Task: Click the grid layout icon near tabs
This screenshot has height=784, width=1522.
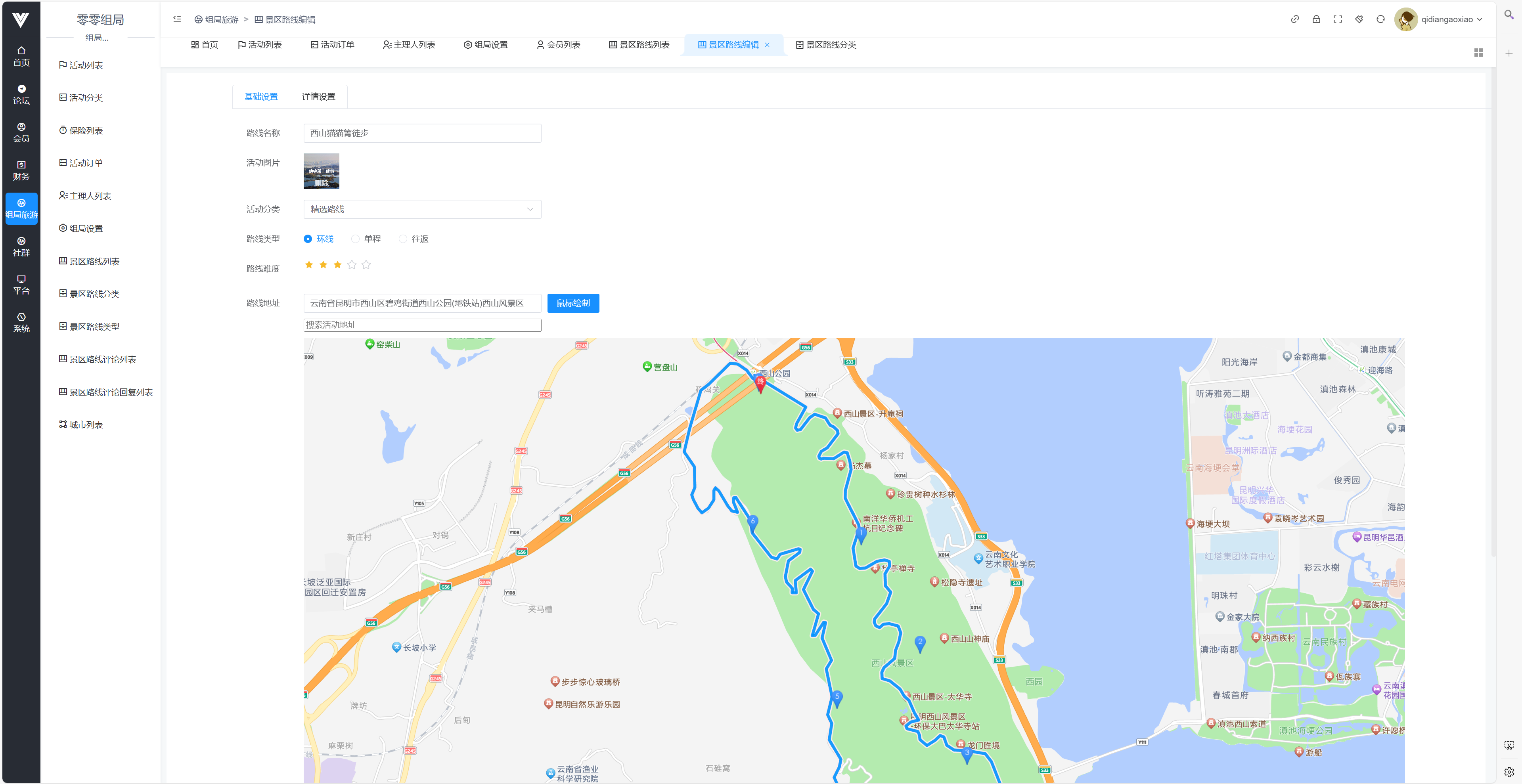Action: pyautogui.click(x=1478, y=53)
